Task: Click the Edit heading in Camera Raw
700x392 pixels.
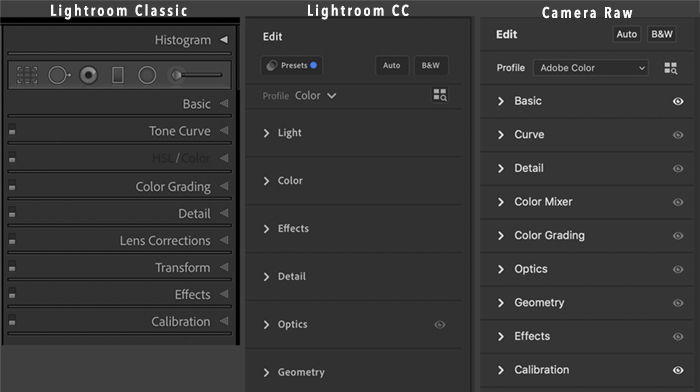Action: [507, 34]
